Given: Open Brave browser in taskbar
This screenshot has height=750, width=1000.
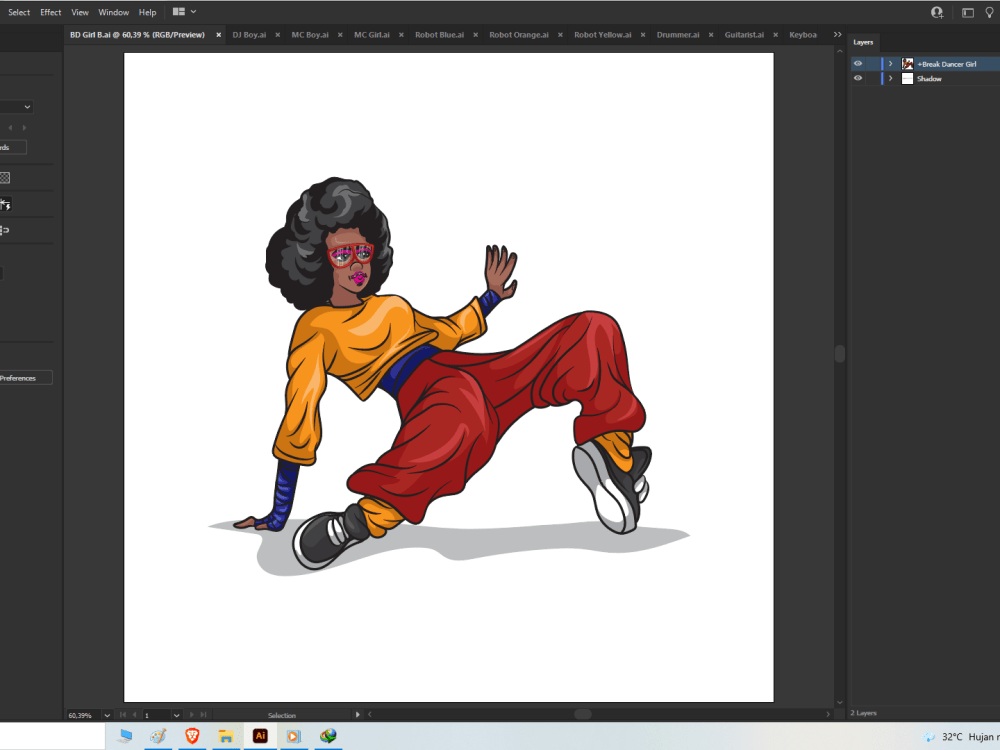Looking at the screenshot, I should pyautogui.click(x=192, y=737).
